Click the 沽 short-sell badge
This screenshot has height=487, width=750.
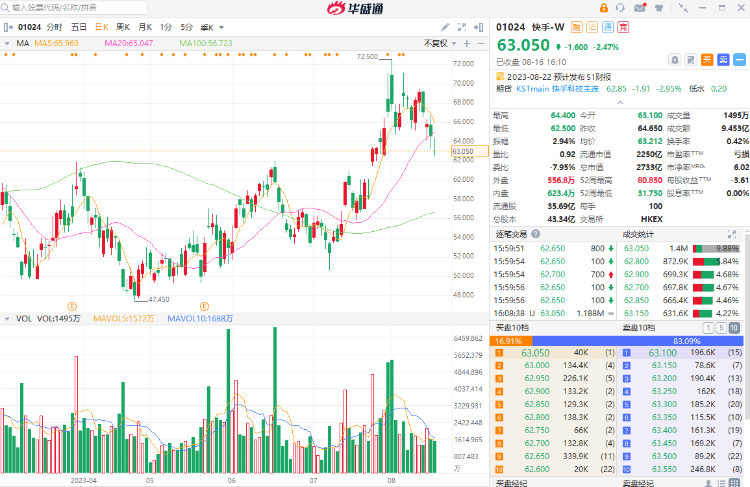point(592,27)
